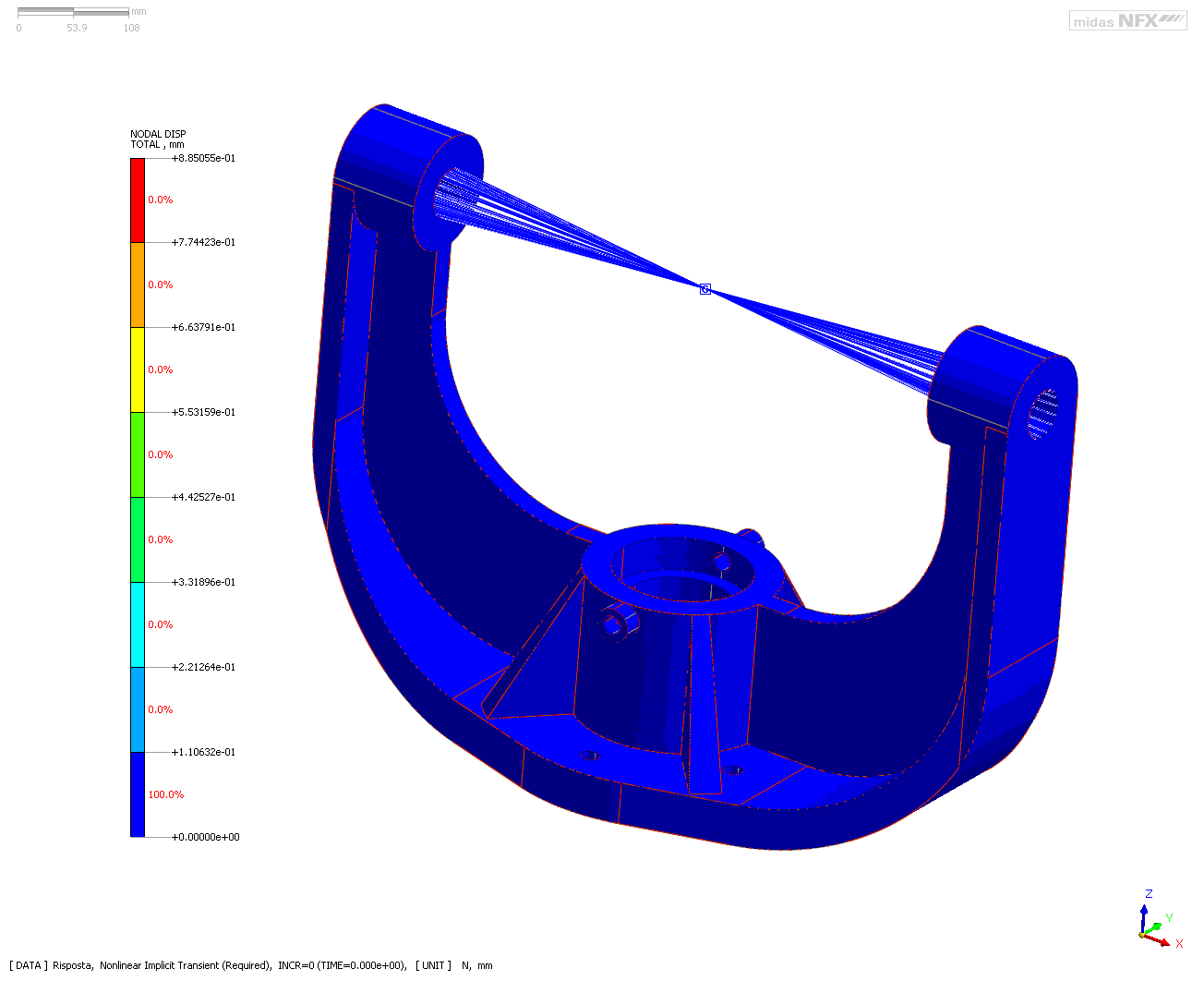Click legend value +3.31896e-01

coord(203,582)
